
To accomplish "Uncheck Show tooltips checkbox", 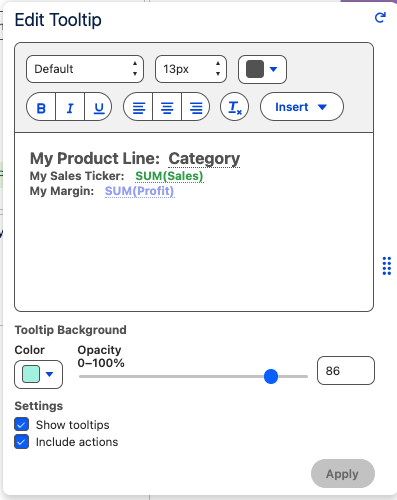I will click(x=21, y=425).
